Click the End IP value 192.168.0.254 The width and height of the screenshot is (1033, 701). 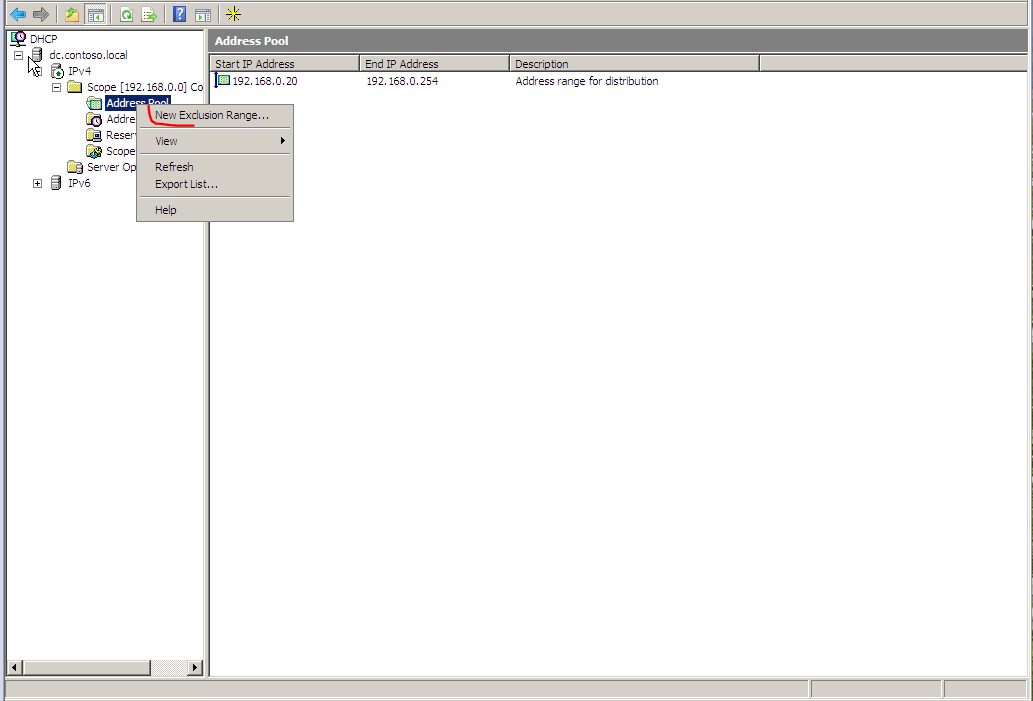pyautogui.click(x=402, y=81)
